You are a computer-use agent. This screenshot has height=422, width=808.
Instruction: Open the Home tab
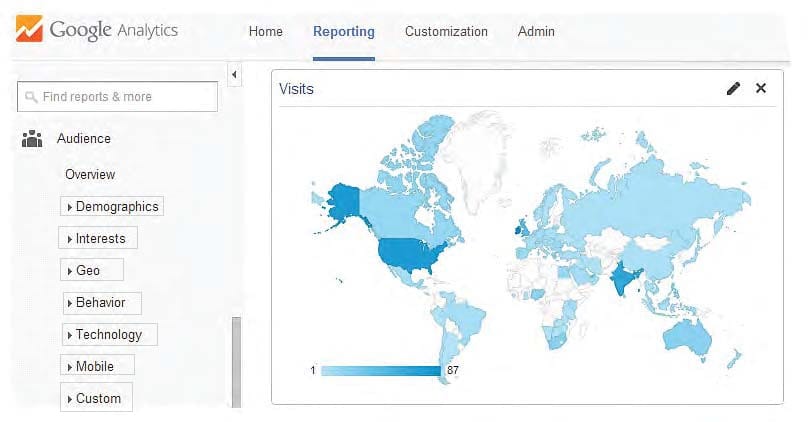coord(265,31)
